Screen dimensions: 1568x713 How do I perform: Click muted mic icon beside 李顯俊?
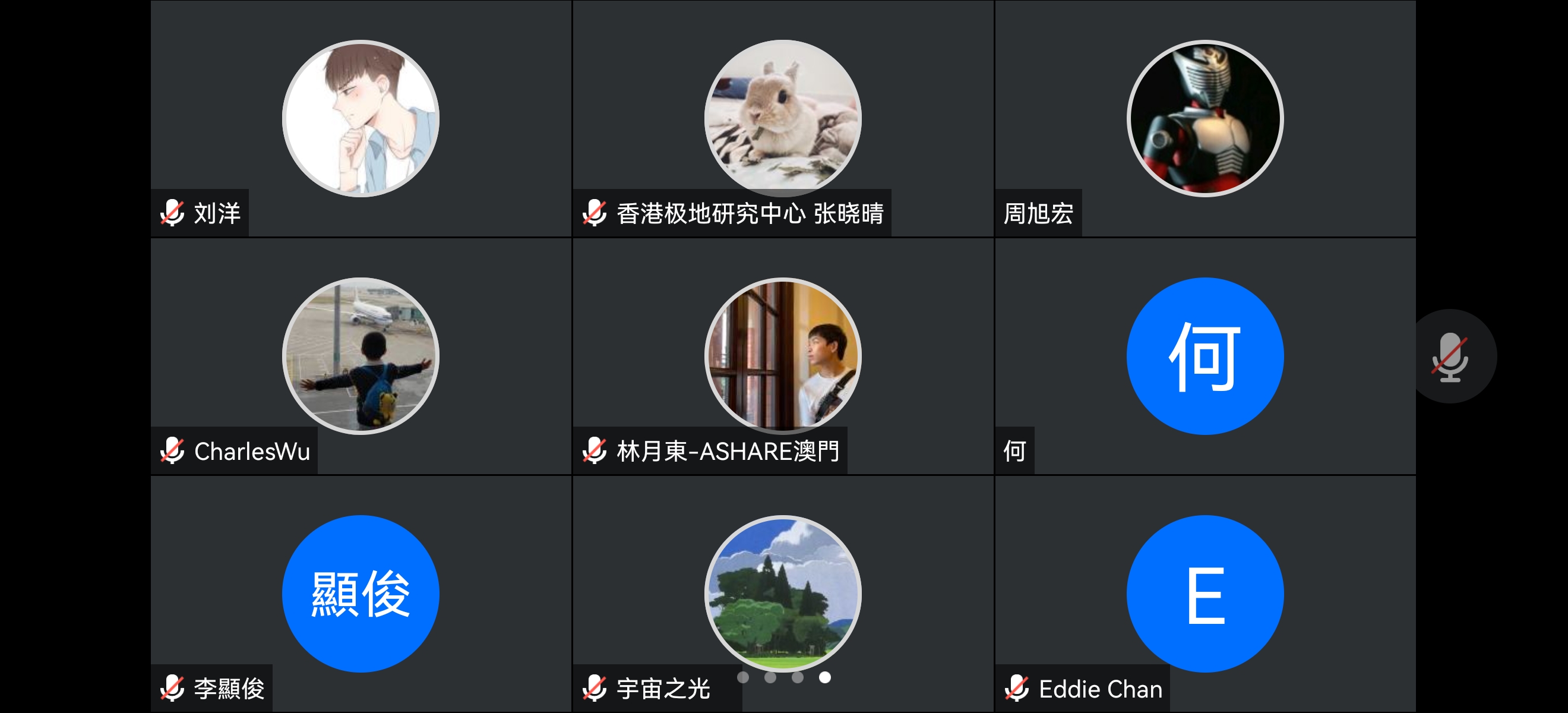click(172, 689)
